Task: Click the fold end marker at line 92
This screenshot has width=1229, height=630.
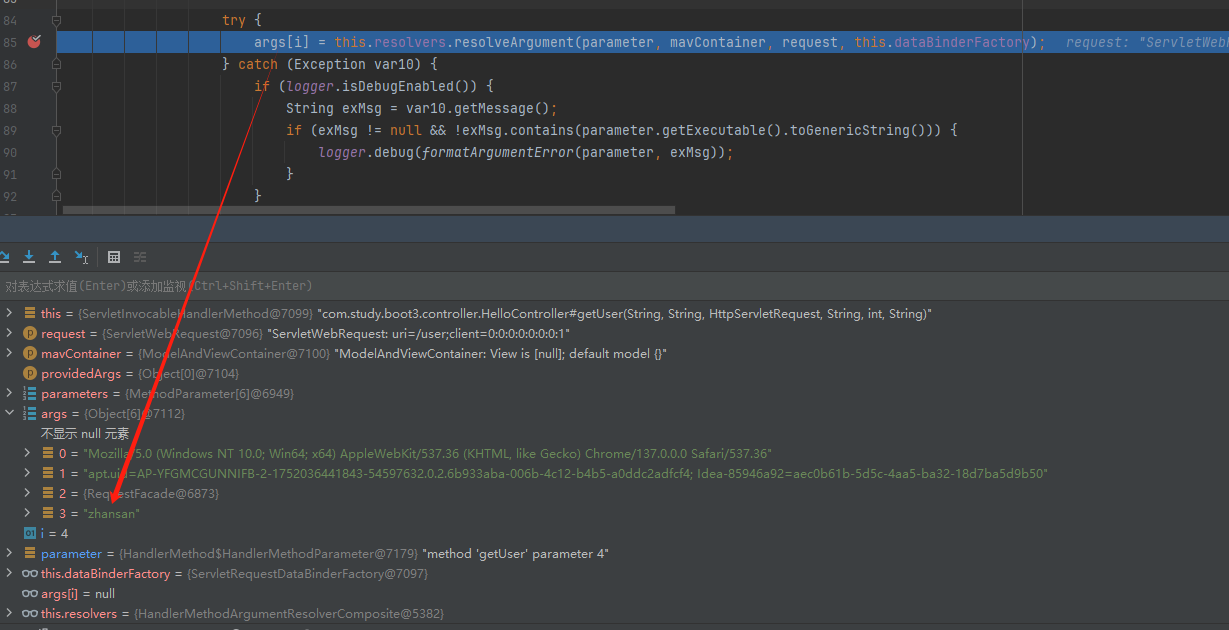Action: click(56, 196)
